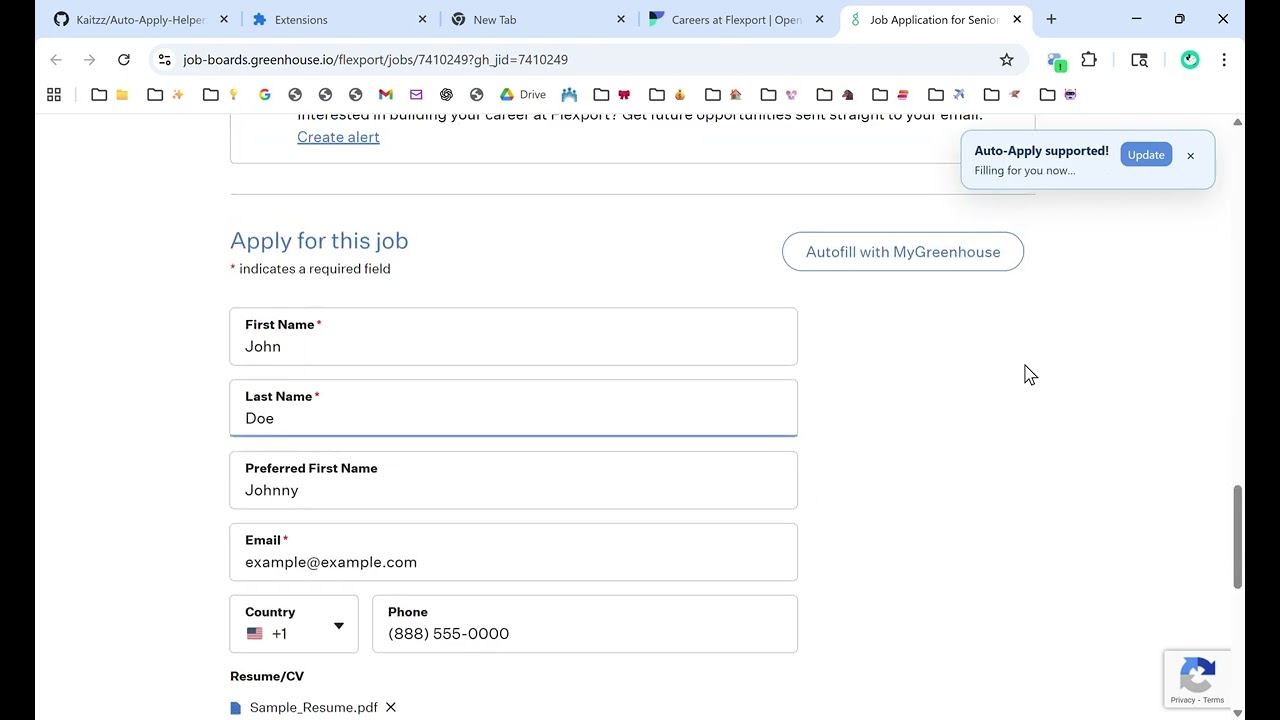
Task: Switch to the Kaitzz/Auto-Apply-Helper GitHub tab
Action: pos(138,19)
